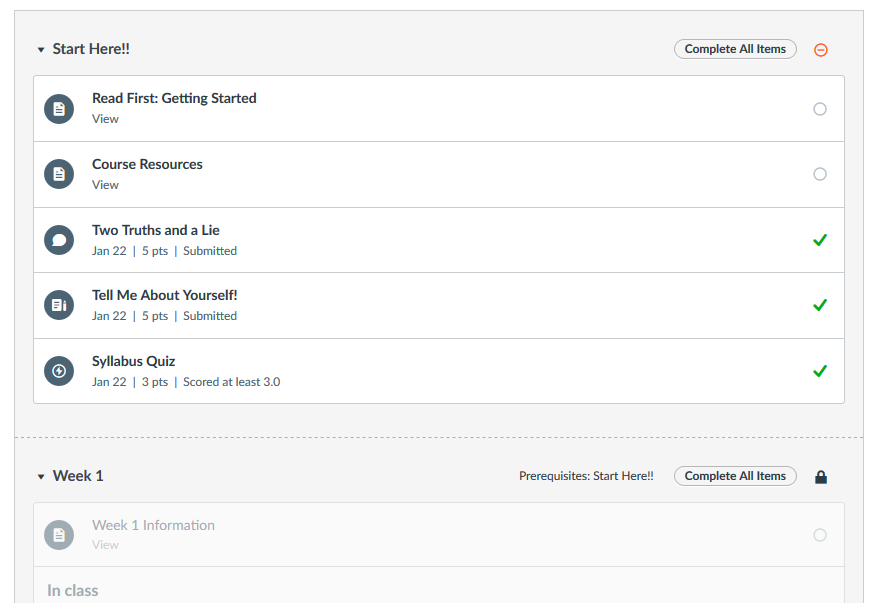Viewport: 875px width, 603px height.
Task: Click the page icon next to Course Resources
Action: click(x=59, y=174)
